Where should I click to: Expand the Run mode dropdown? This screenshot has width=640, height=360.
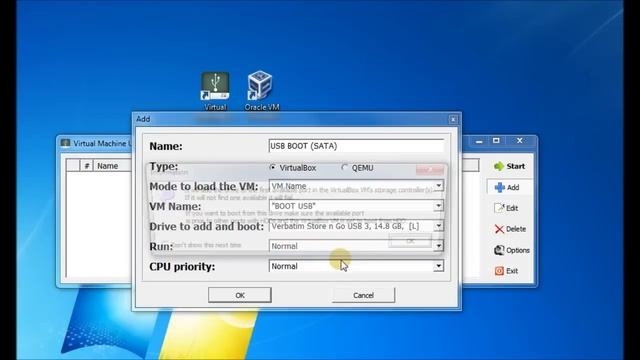pyautogui.click(x=438, y=246)
